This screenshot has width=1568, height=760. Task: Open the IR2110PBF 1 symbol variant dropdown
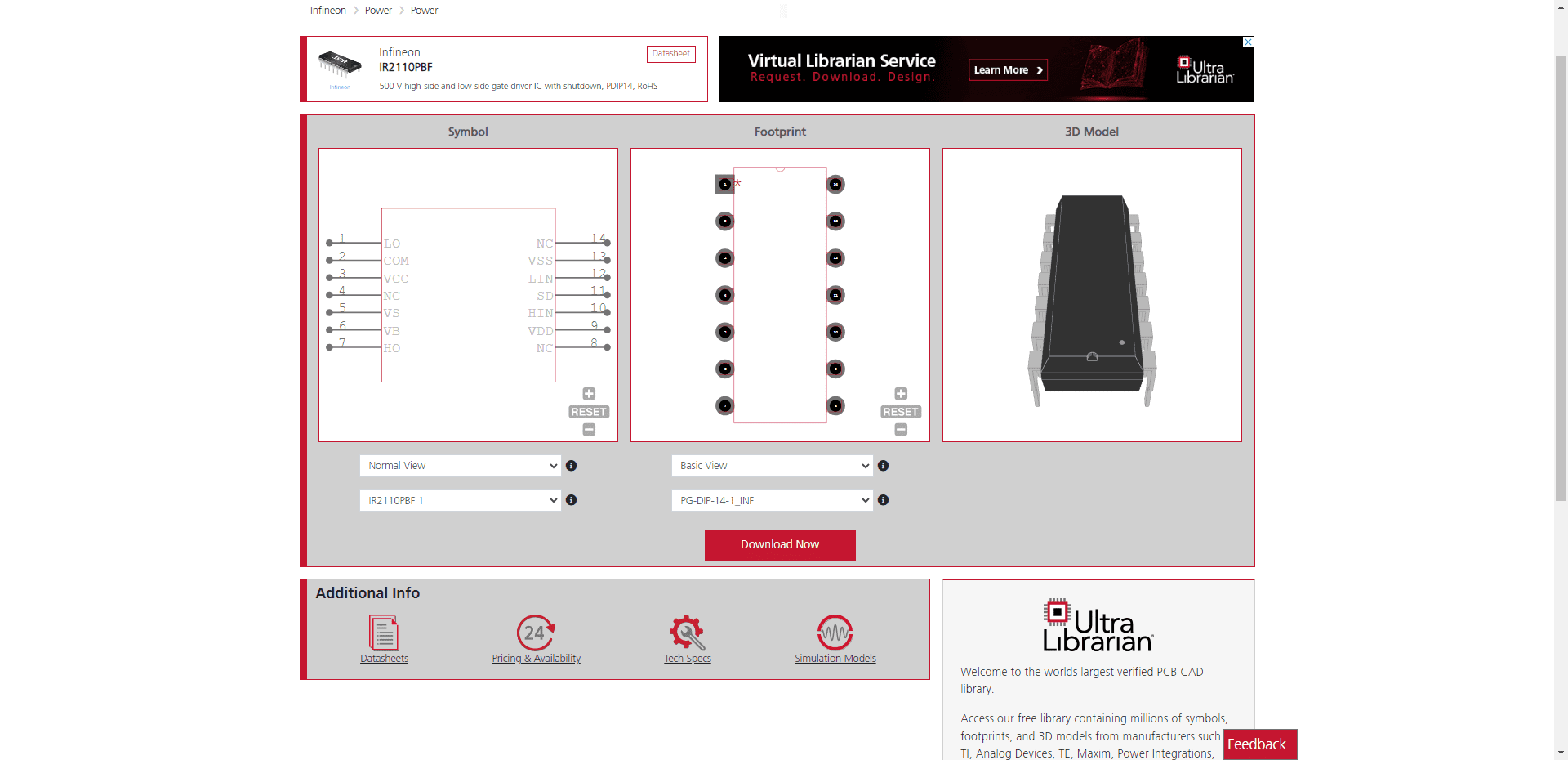461,500
